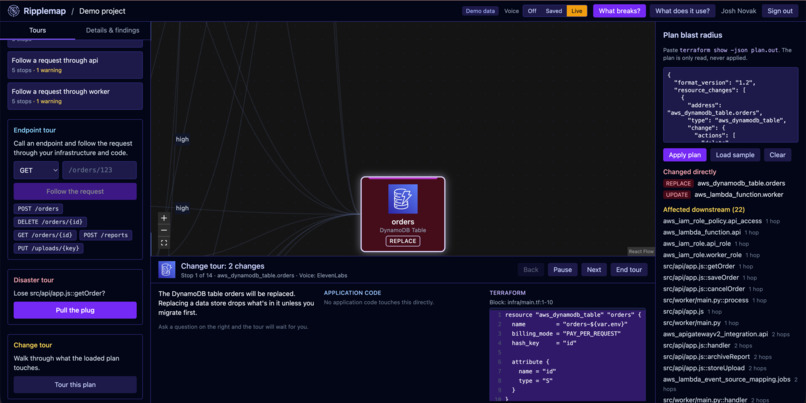The width and height of the screenshot is (806, 403).
Task: Click the Back tour button
Action: pos(530,269)
